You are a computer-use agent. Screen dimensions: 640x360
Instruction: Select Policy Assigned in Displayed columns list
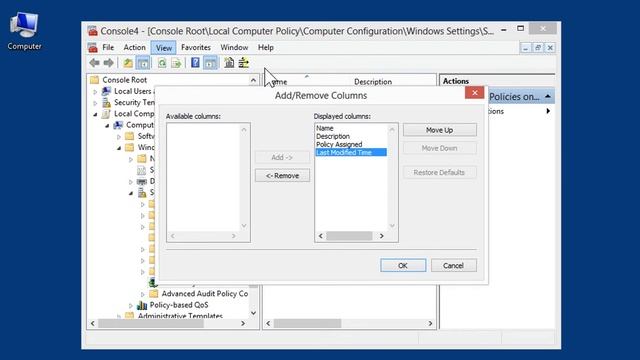pyautogui.click(x=339, y=144)
